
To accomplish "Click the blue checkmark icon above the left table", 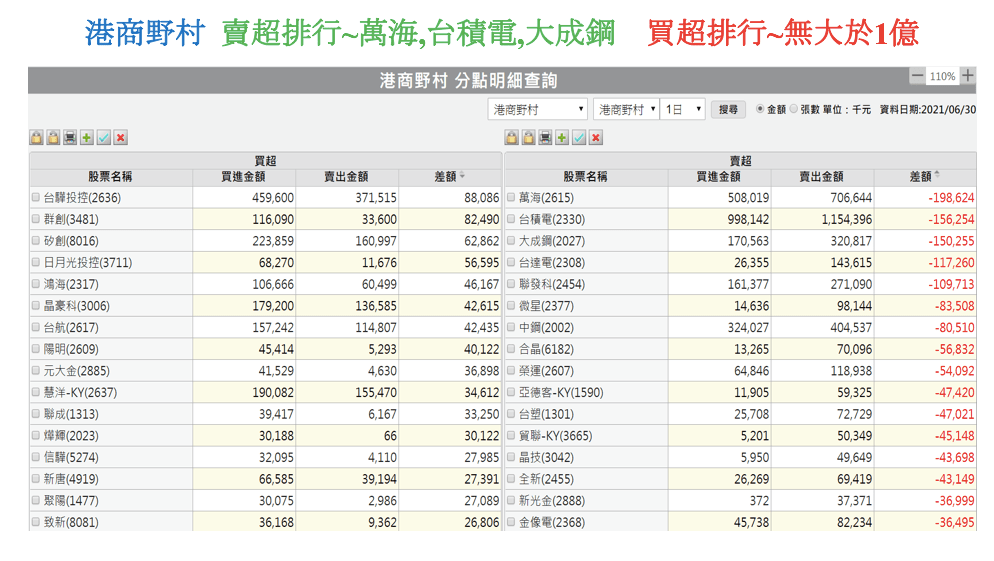I will [104, 138].
